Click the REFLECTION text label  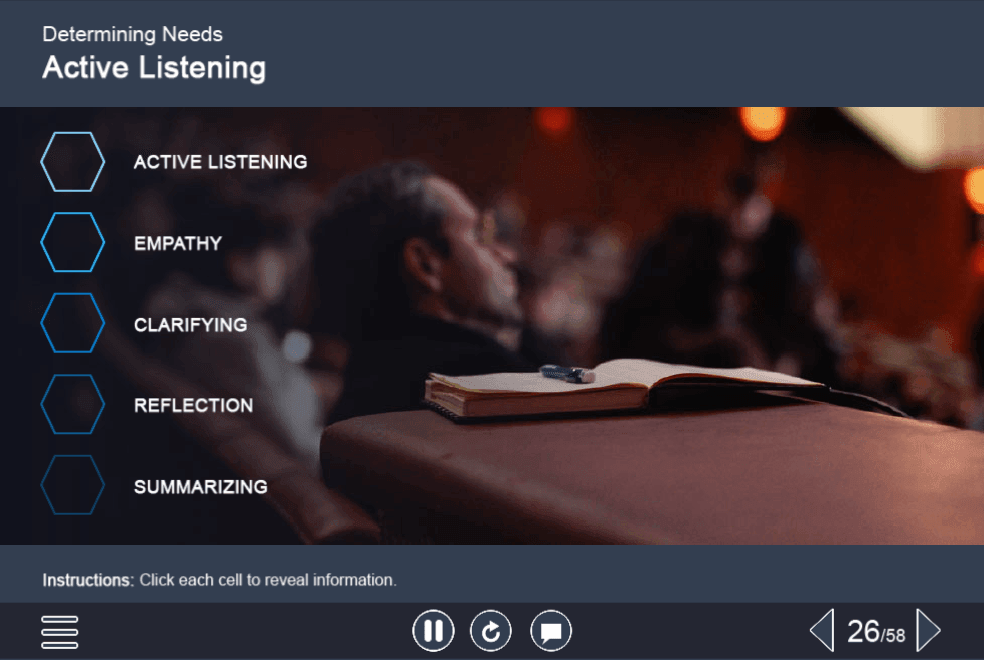pyautogui.click(x=193, y=405)
